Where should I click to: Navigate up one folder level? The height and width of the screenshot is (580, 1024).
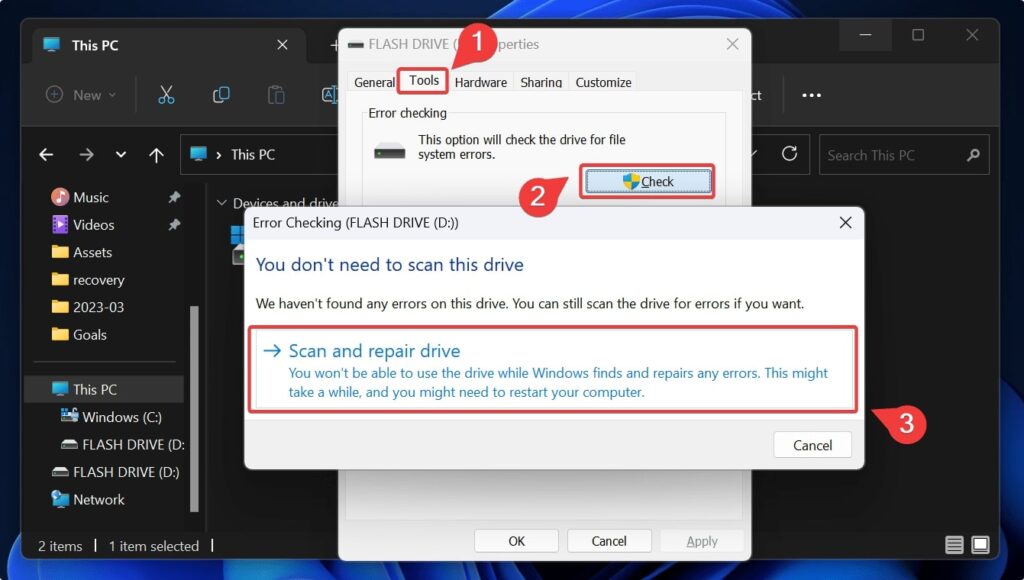point(156,154)
